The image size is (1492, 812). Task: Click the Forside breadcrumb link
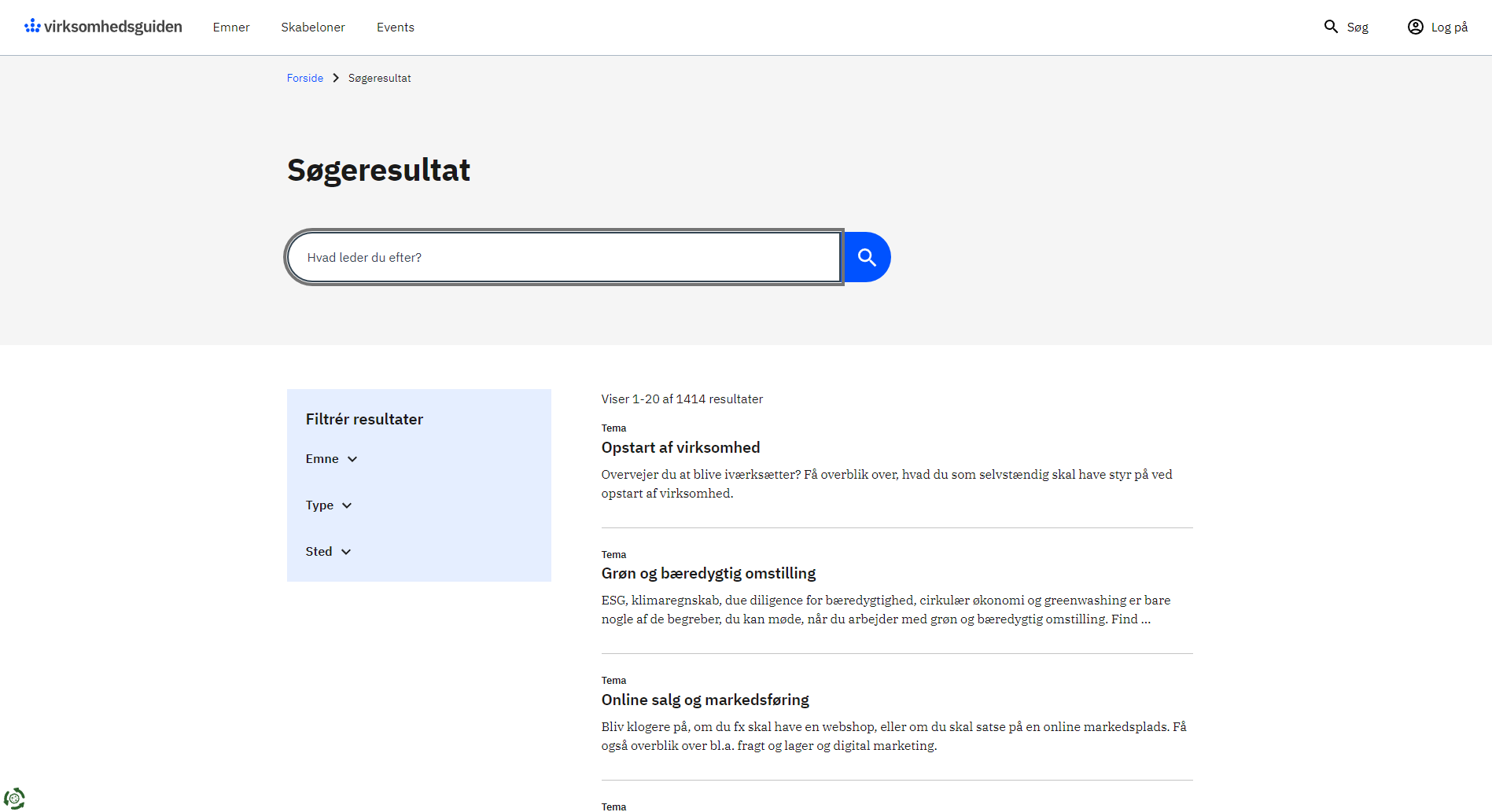(x=305, y=78)
